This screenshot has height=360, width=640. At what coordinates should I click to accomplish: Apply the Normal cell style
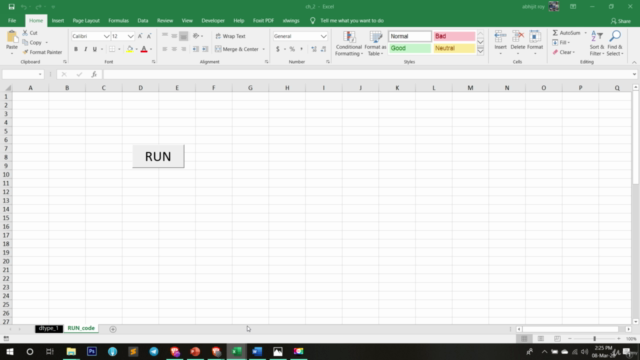[410, 36]
